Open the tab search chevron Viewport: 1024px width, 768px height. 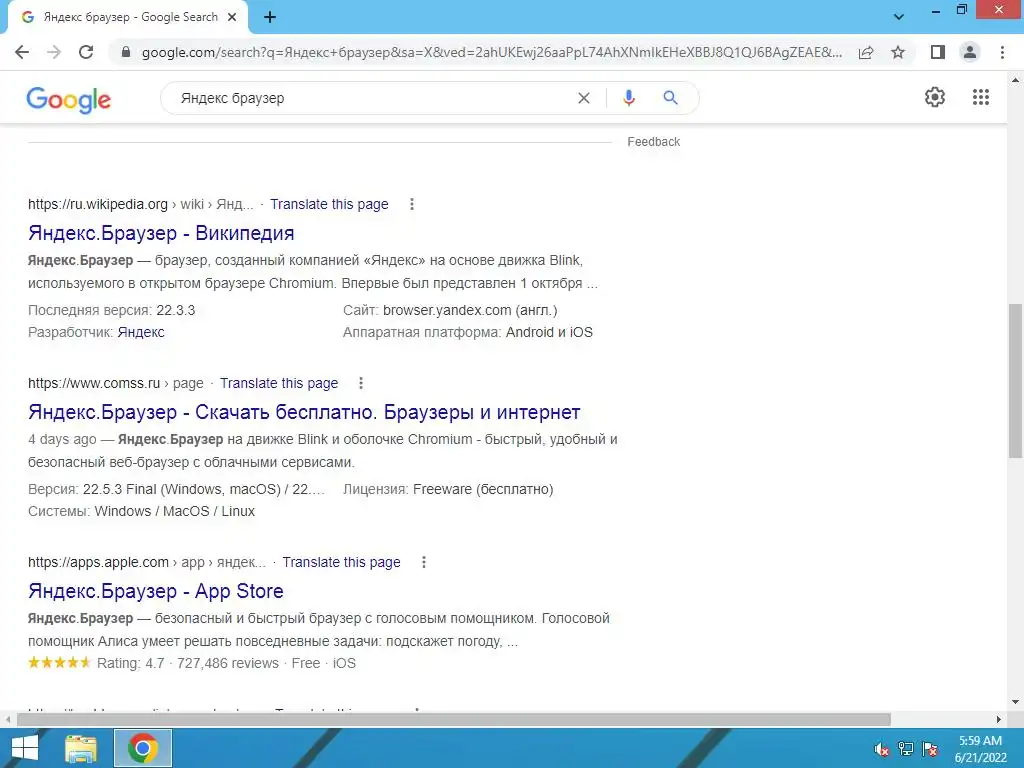click(899, 17)
